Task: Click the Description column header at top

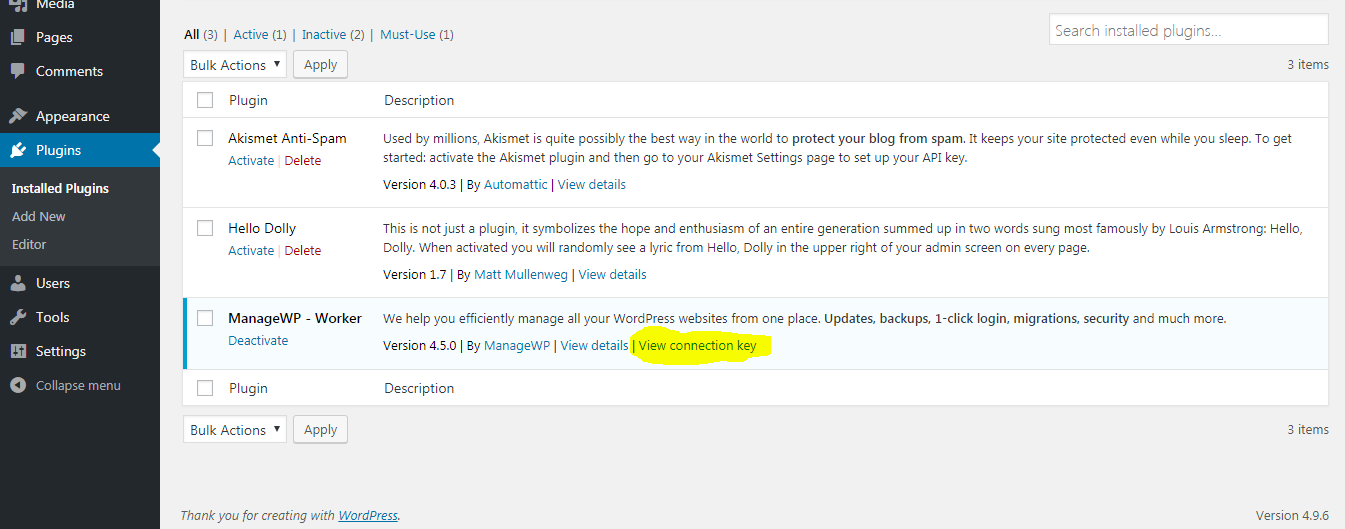Action: pyautogui.click(x=419, y=100)
